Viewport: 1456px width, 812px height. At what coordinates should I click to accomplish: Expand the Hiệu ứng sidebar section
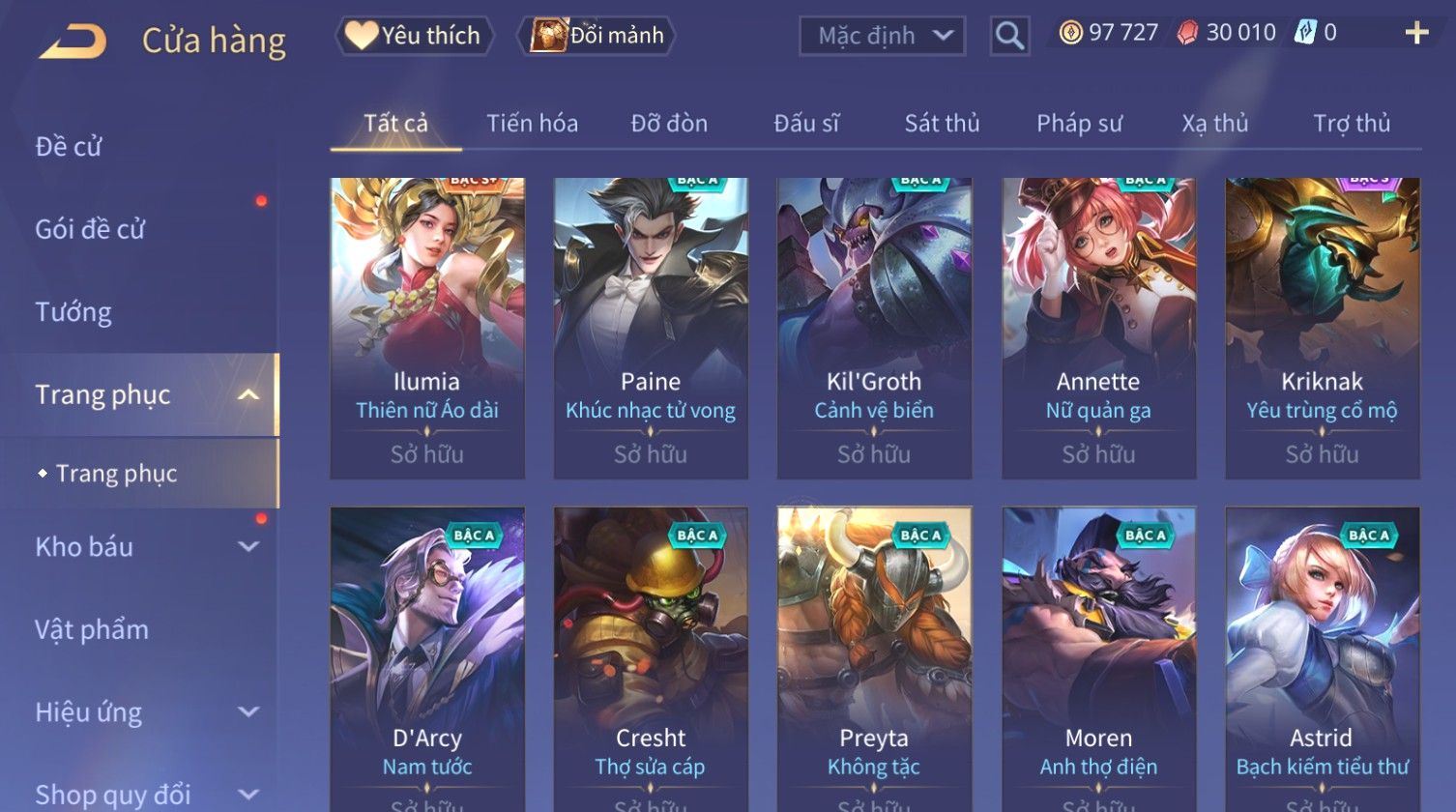(x=248, y=711)
